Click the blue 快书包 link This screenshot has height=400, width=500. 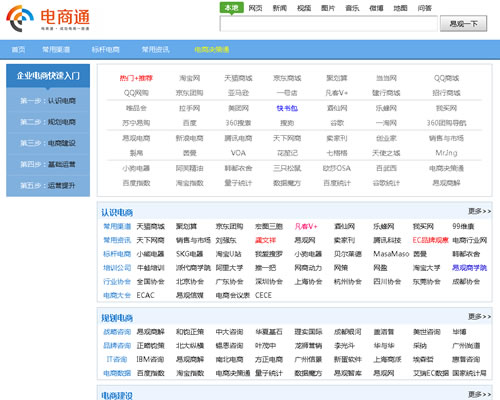[287, 108]
